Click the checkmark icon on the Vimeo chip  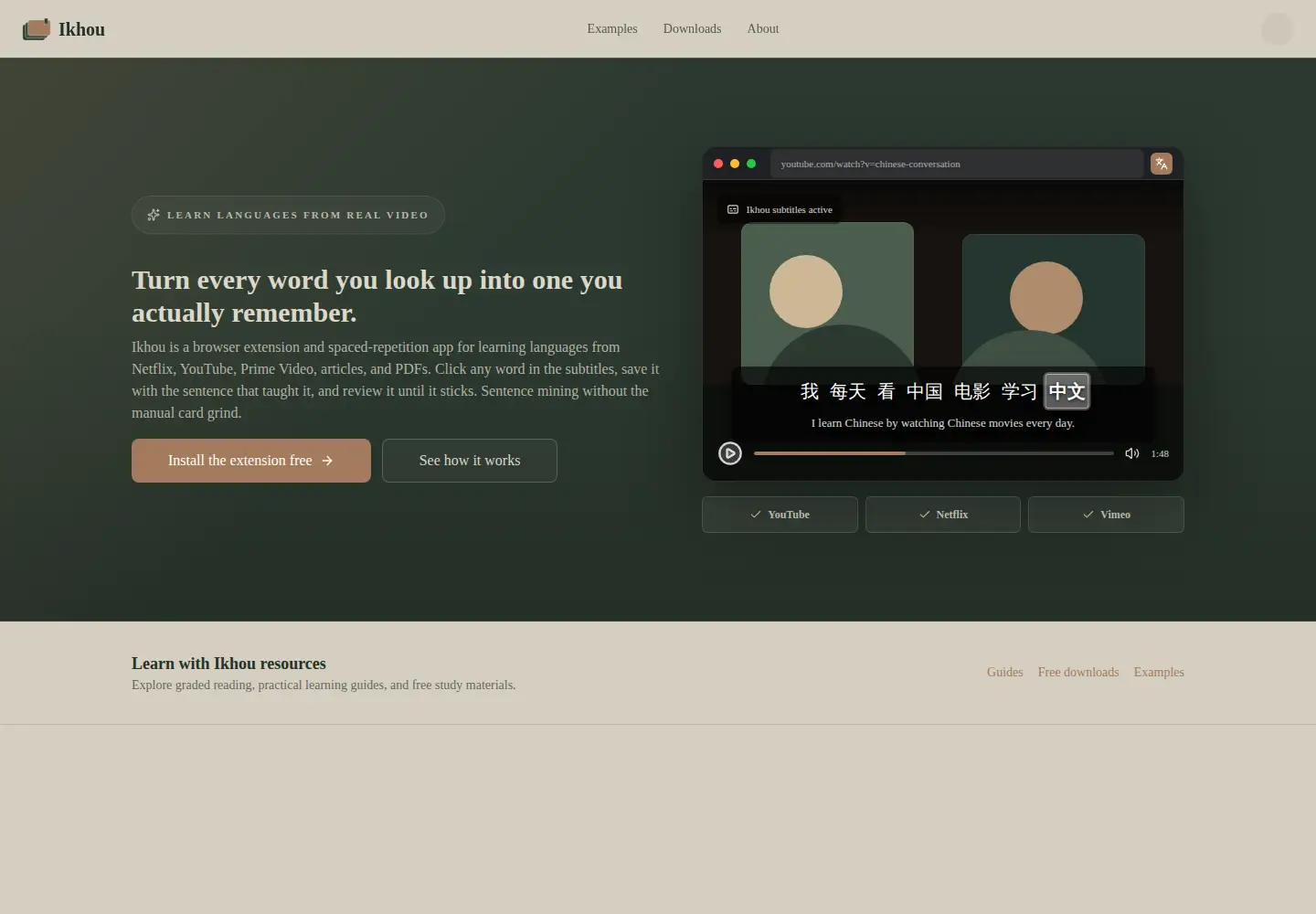[1088, 515]
